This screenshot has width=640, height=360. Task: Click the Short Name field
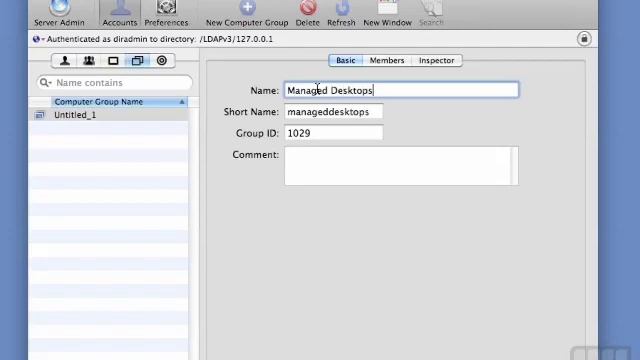pyautogui.click(x=334, y=111)
